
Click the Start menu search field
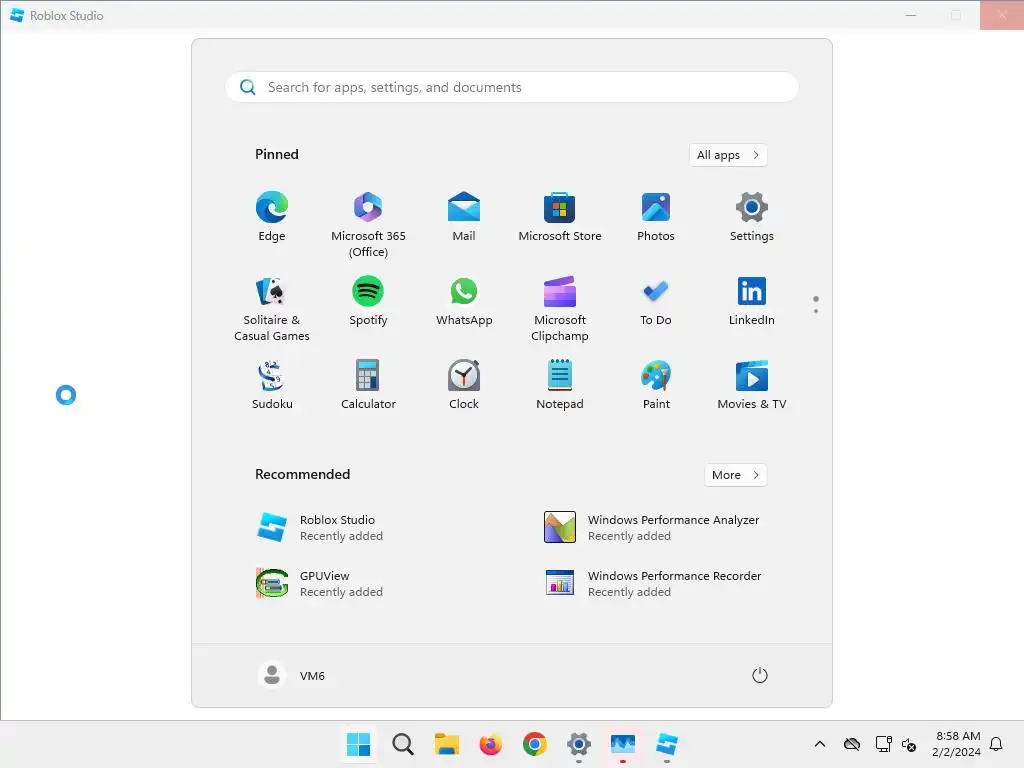click(x=512, y=87)
